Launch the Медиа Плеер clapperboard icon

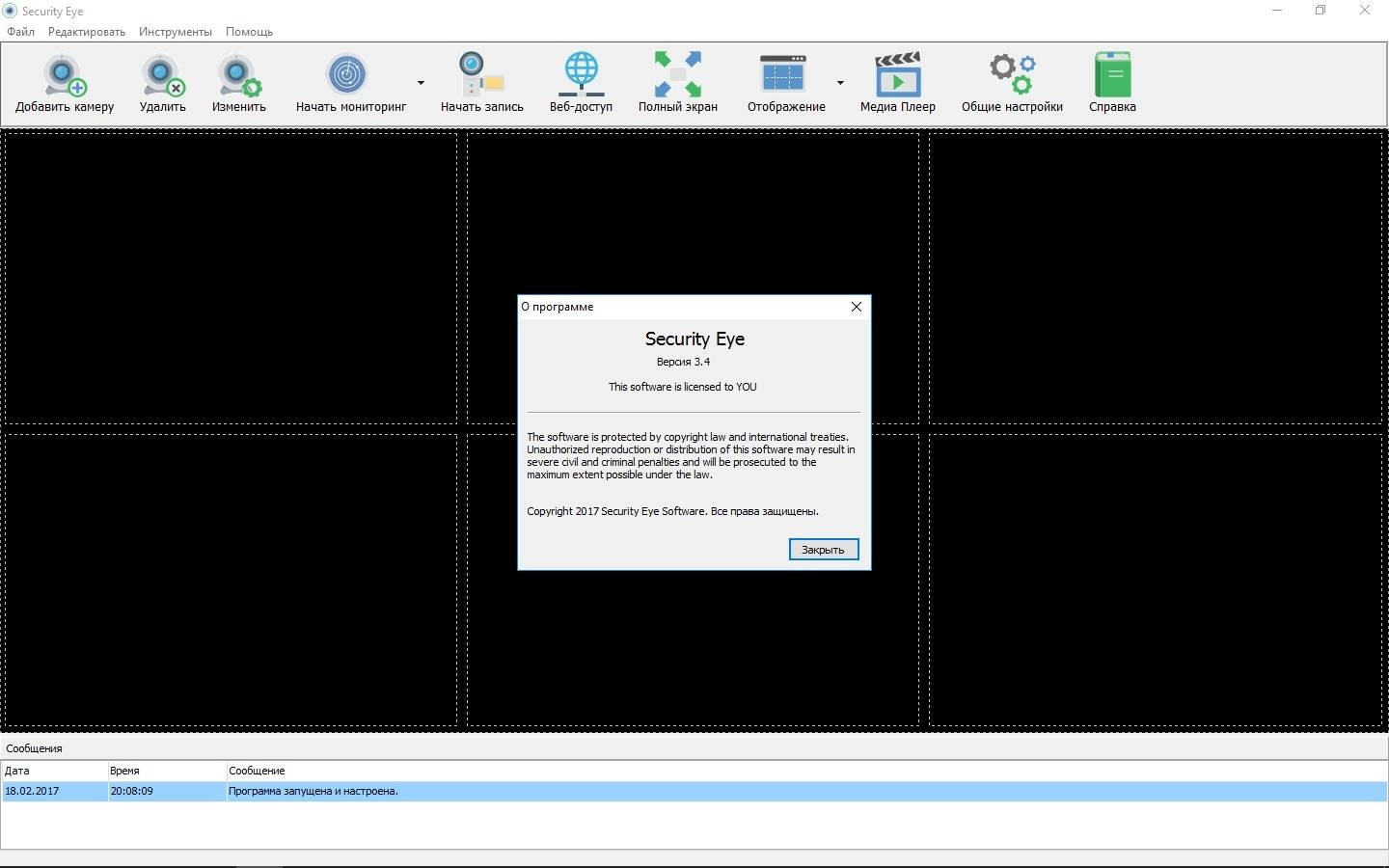[898, 74]
